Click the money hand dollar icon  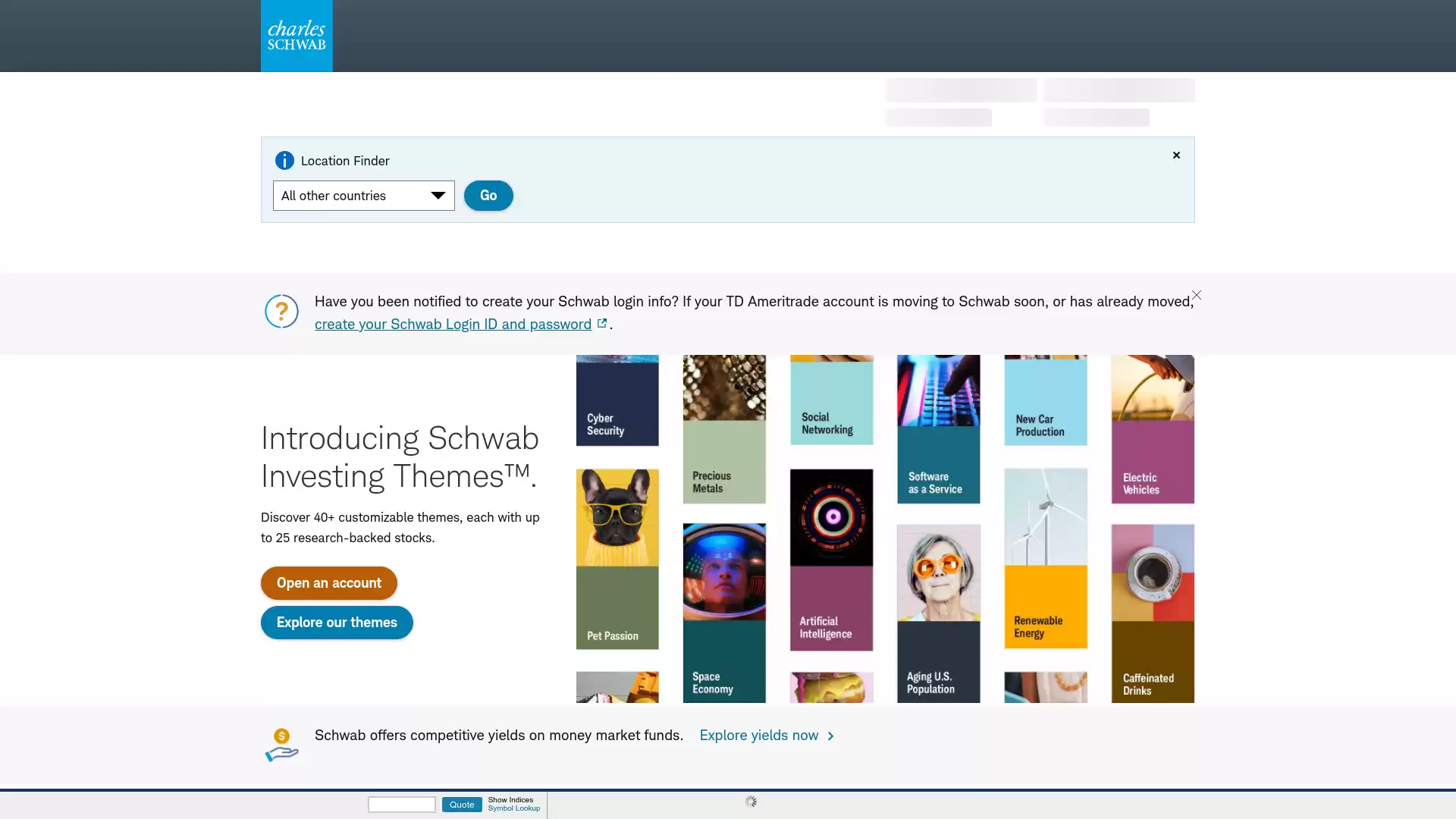point(281,745)
